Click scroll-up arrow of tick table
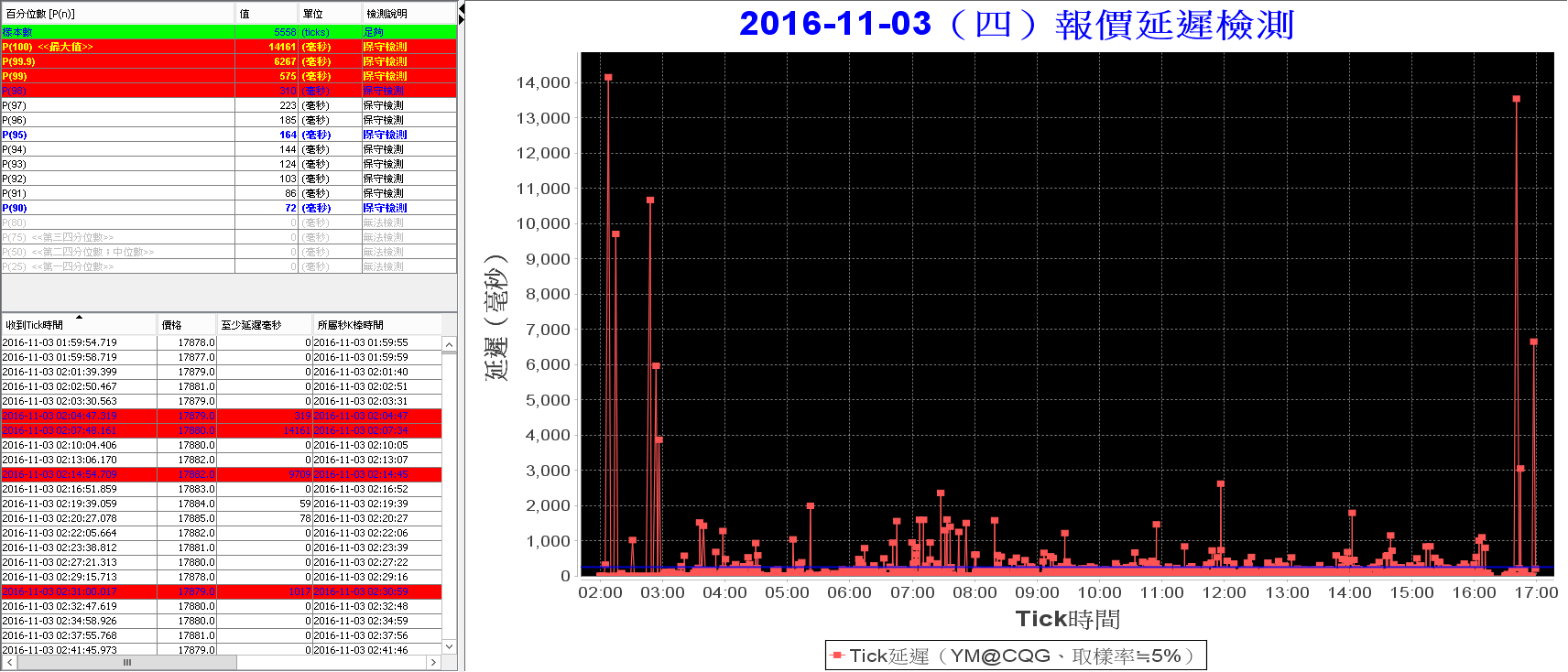This screenshot has width=1568, height=672. [449, 345]
